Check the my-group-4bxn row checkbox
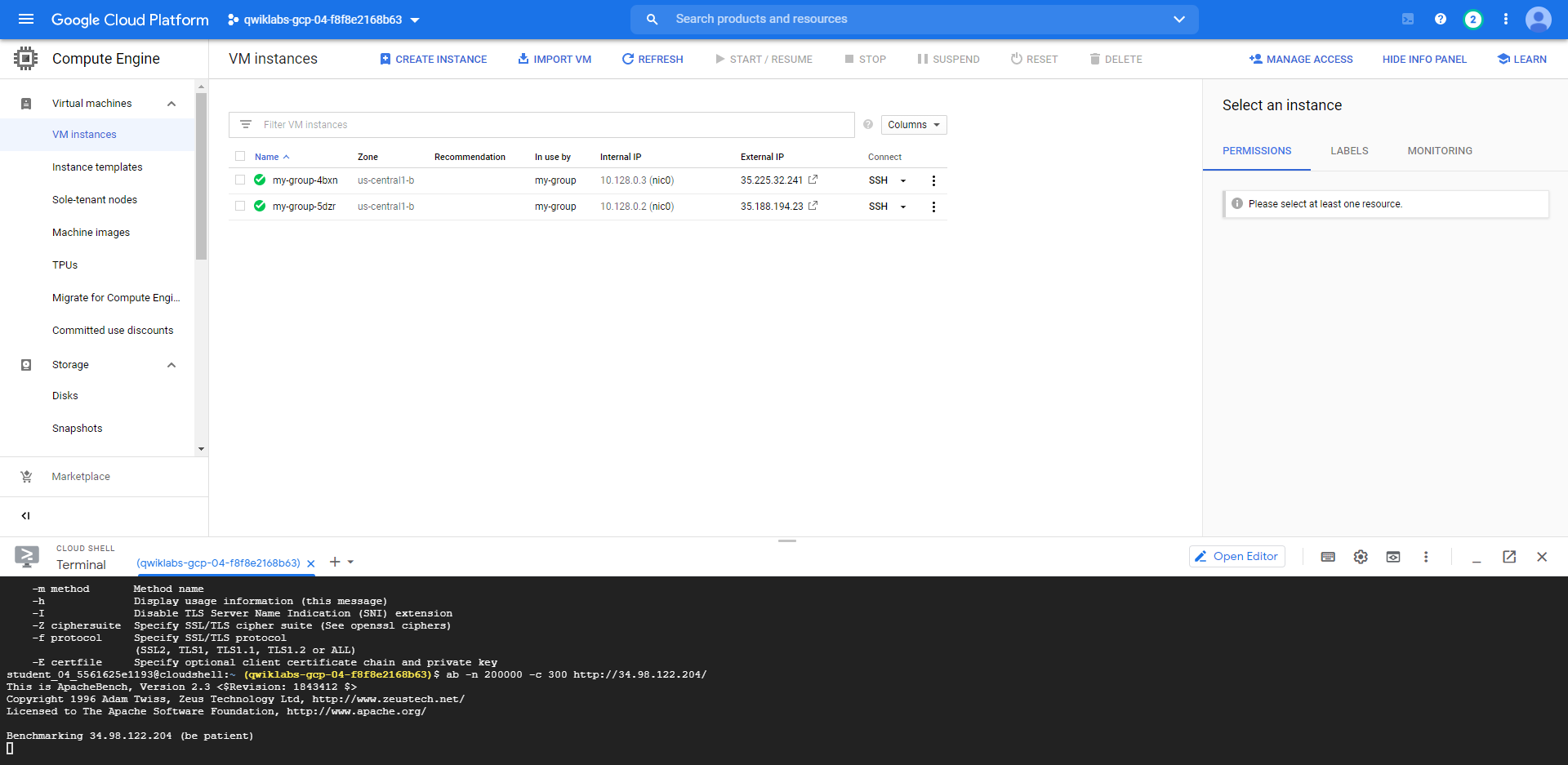The image size is (1568, 765). (240, 180)
